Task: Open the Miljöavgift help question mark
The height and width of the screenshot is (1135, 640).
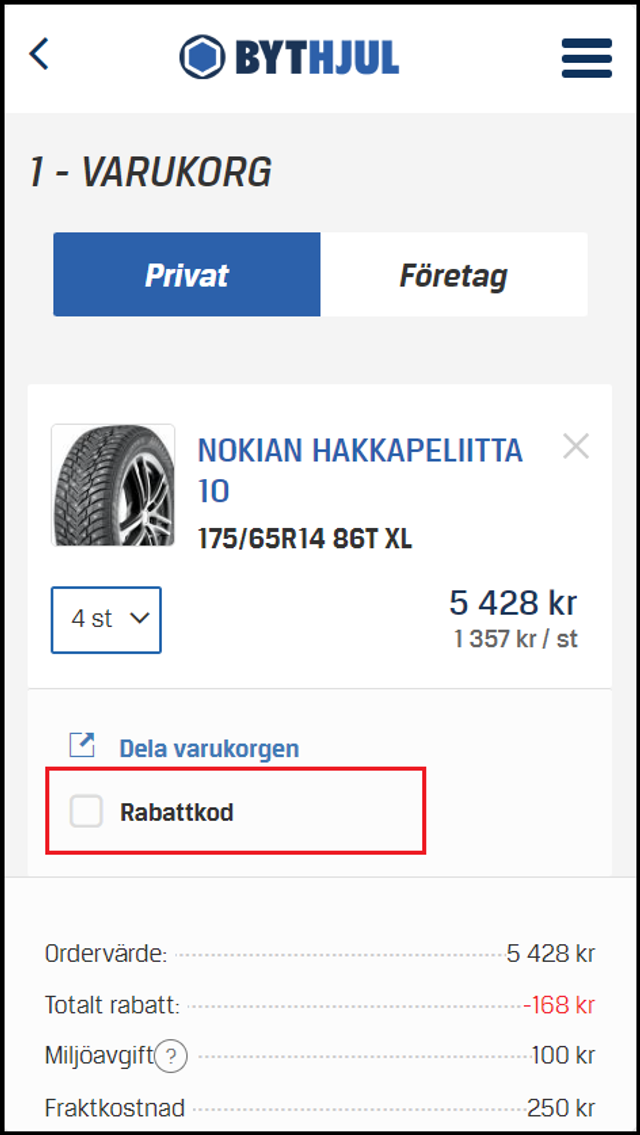Action: 171,1056
